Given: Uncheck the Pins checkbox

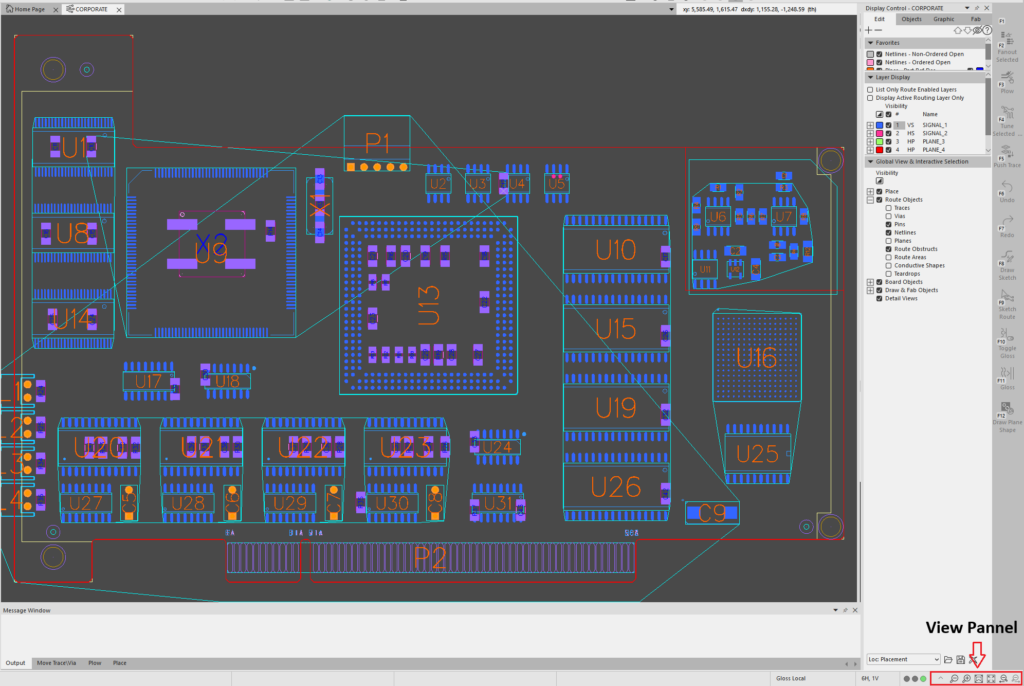Looking at the screenshot, I should tap(888, 224).
